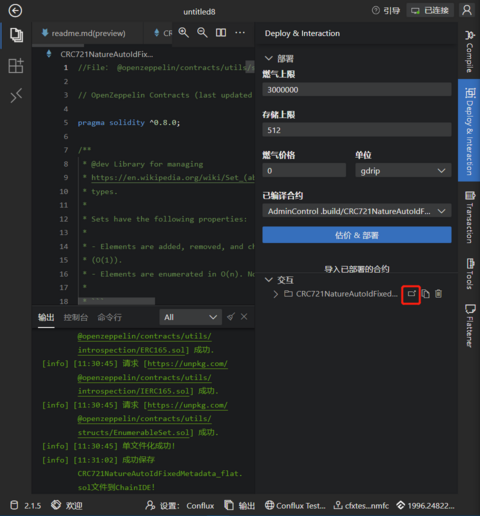Screen dimensions: 480x516
Task: Copy the deployed contract address
Action: (x=426, y=294)
